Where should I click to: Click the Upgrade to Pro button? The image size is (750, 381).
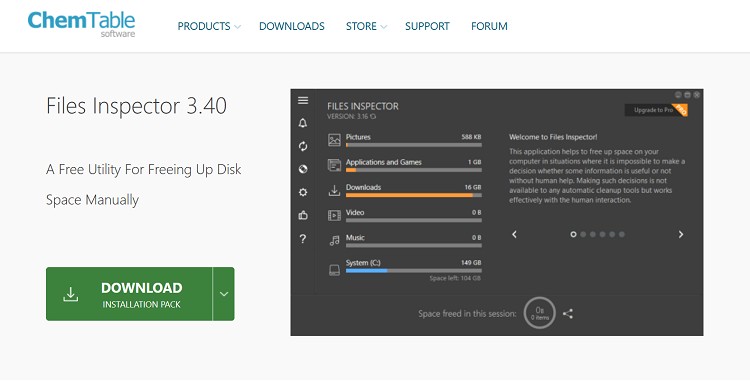[656, 110]
